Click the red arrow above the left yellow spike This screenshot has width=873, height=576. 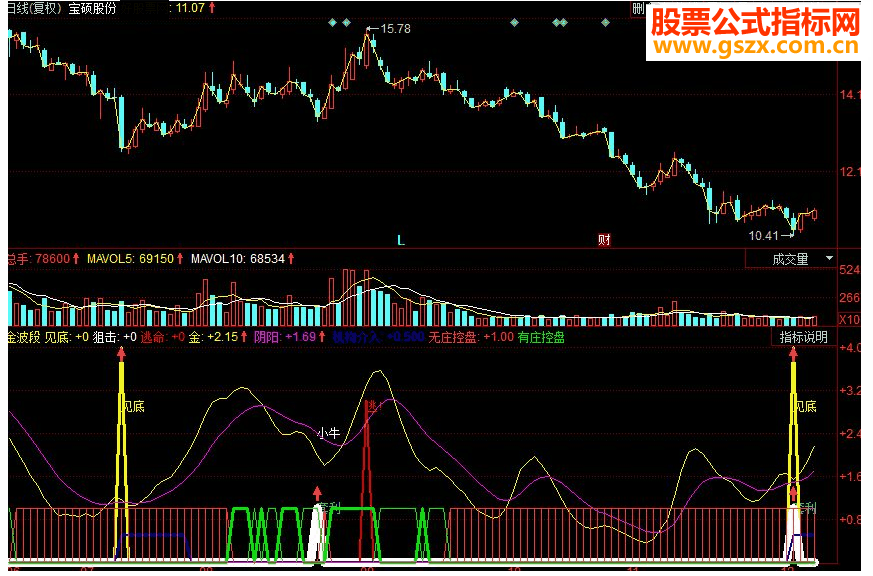click(121, 352)
